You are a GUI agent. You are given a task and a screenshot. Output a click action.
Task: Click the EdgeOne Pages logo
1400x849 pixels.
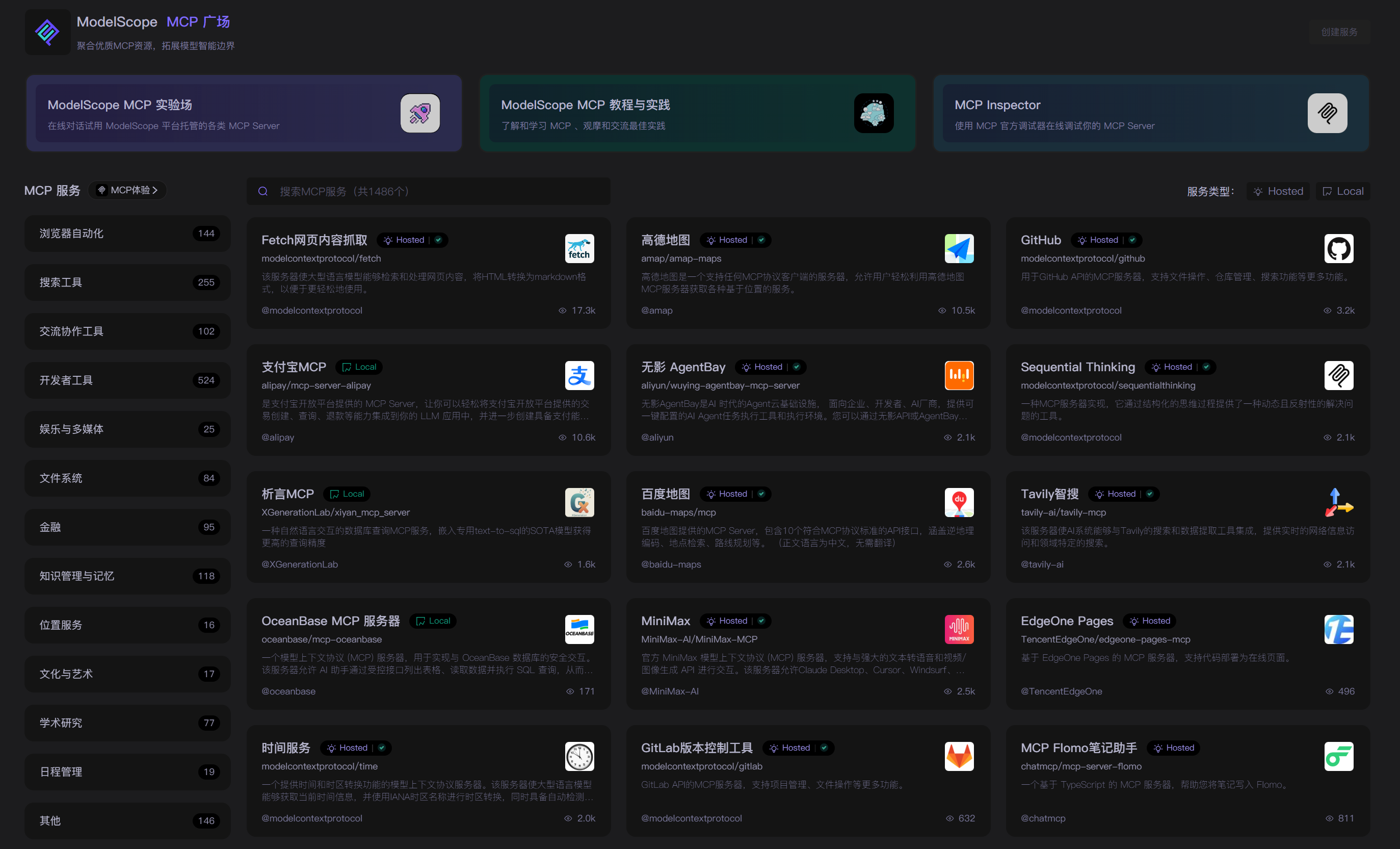(1338, 629)
